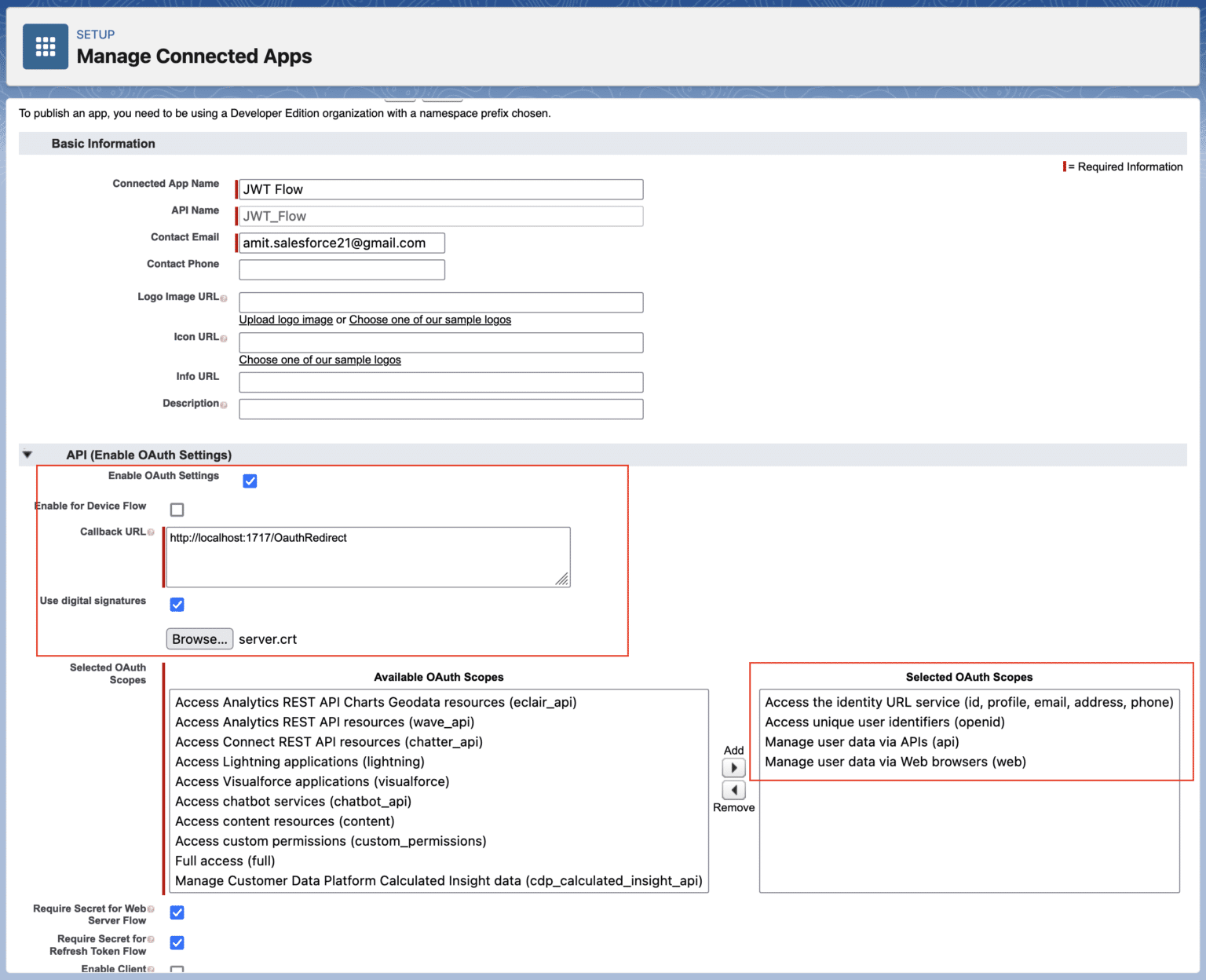Image resolution: width=1206 pixels, height=980 pixels.
Task: View the help tooltip for Logo Image URL
Action: click(x=225, y=298)
